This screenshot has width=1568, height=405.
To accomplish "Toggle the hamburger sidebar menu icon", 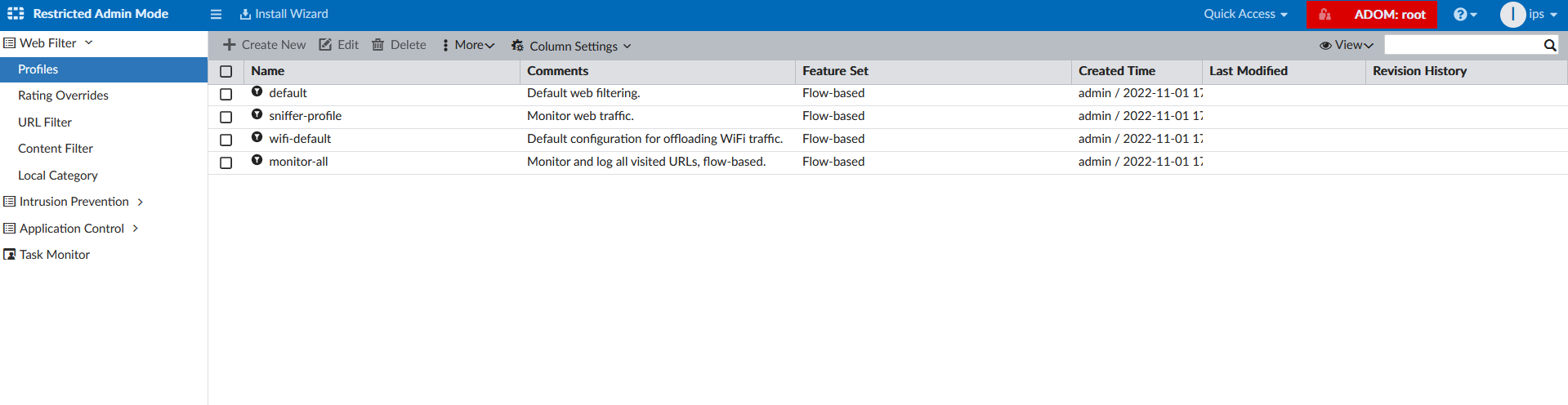I will pyautogui.click(x=216, y=14).
